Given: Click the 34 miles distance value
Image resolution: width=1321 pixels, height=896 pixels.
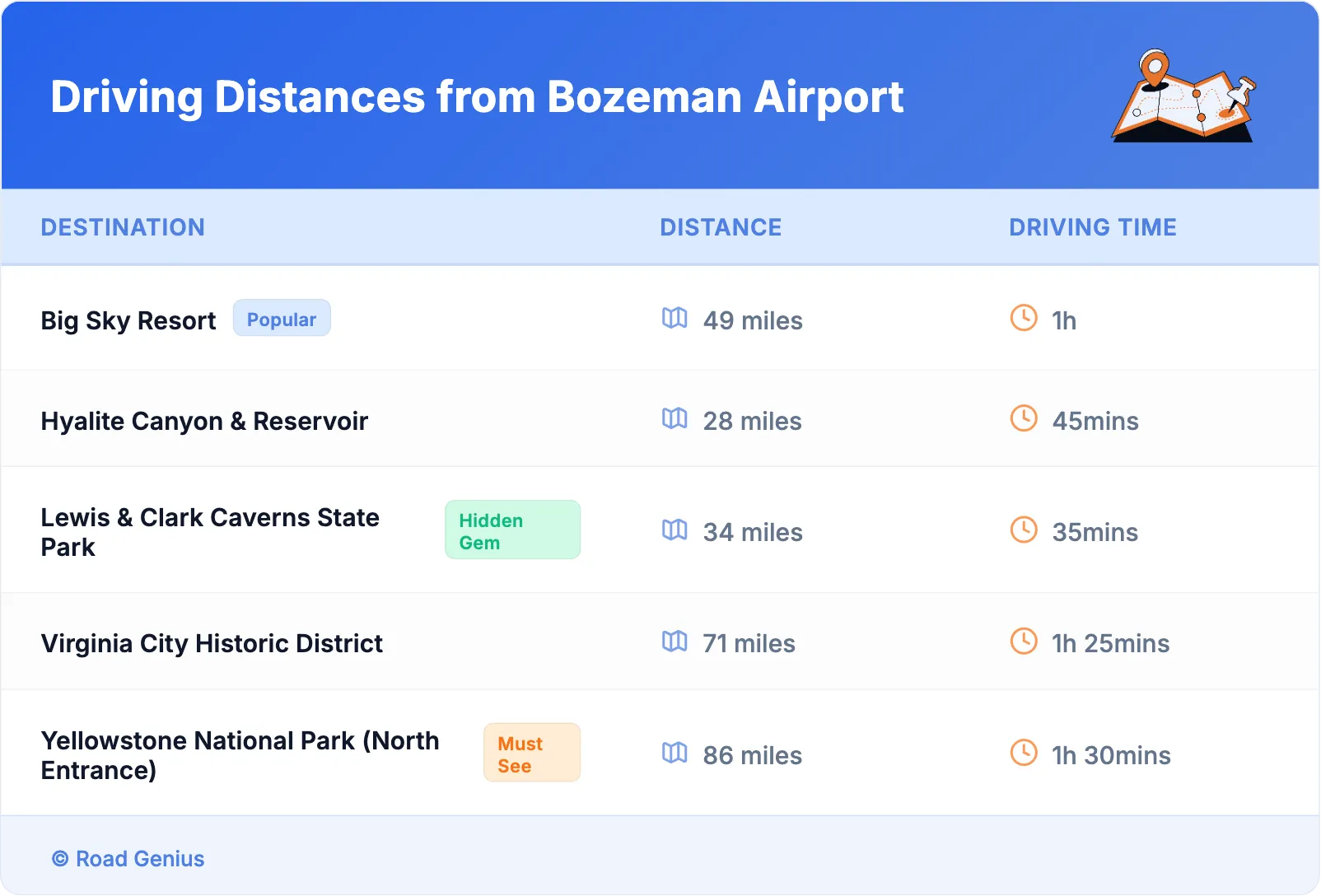Looking at the screenshot, I should click(x=753, y=532).
